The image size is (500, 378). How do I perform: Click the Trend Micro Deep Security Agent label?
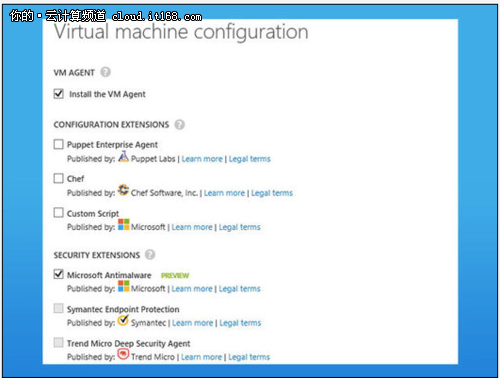point(128,344)
